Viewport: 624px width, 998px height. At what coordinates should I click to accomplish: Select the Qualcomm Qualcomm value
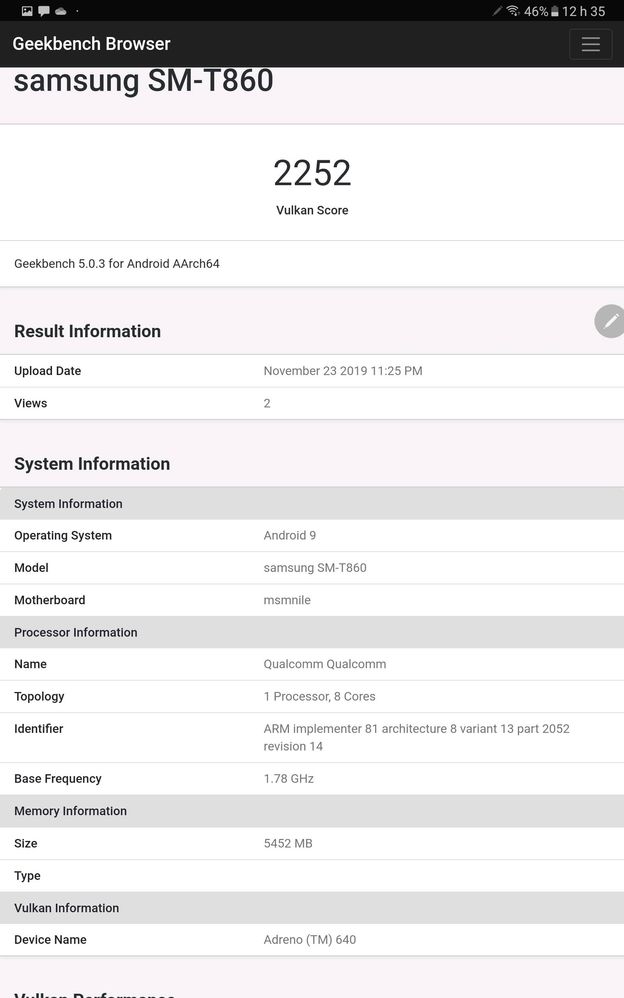tap(325, 664)
